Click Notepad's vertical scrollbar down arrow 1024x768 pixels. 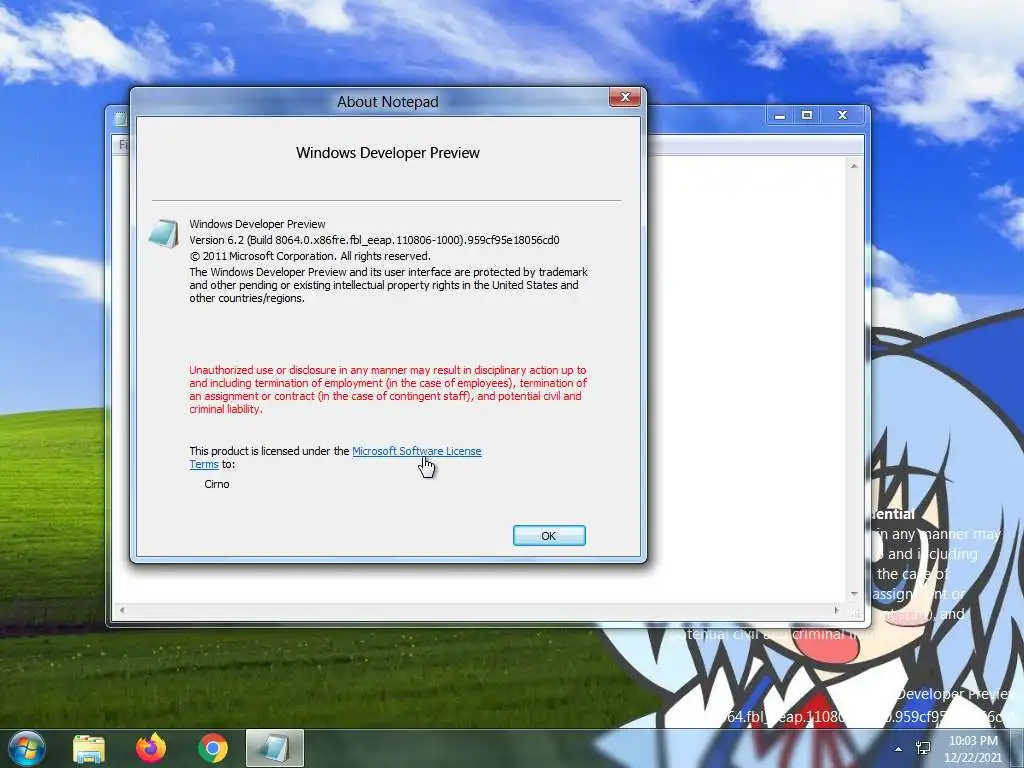854,594
